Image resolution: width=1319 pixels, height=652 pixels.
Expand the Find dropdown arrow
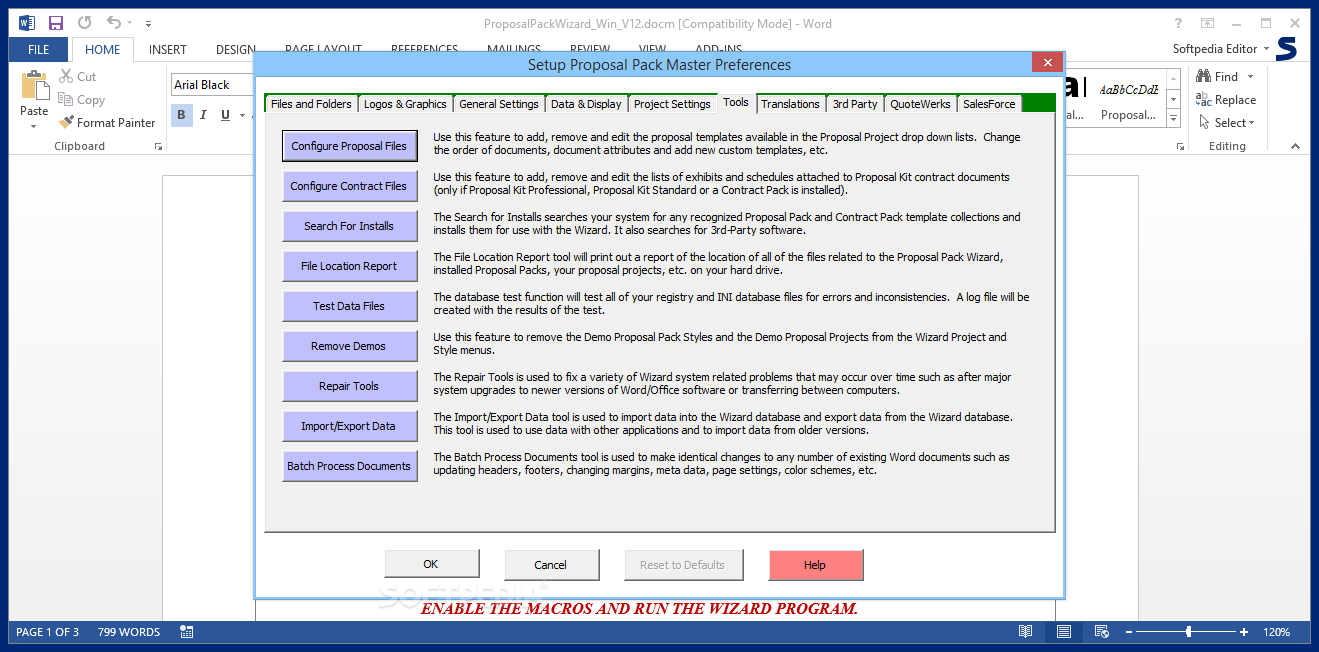click(1250, 76)
